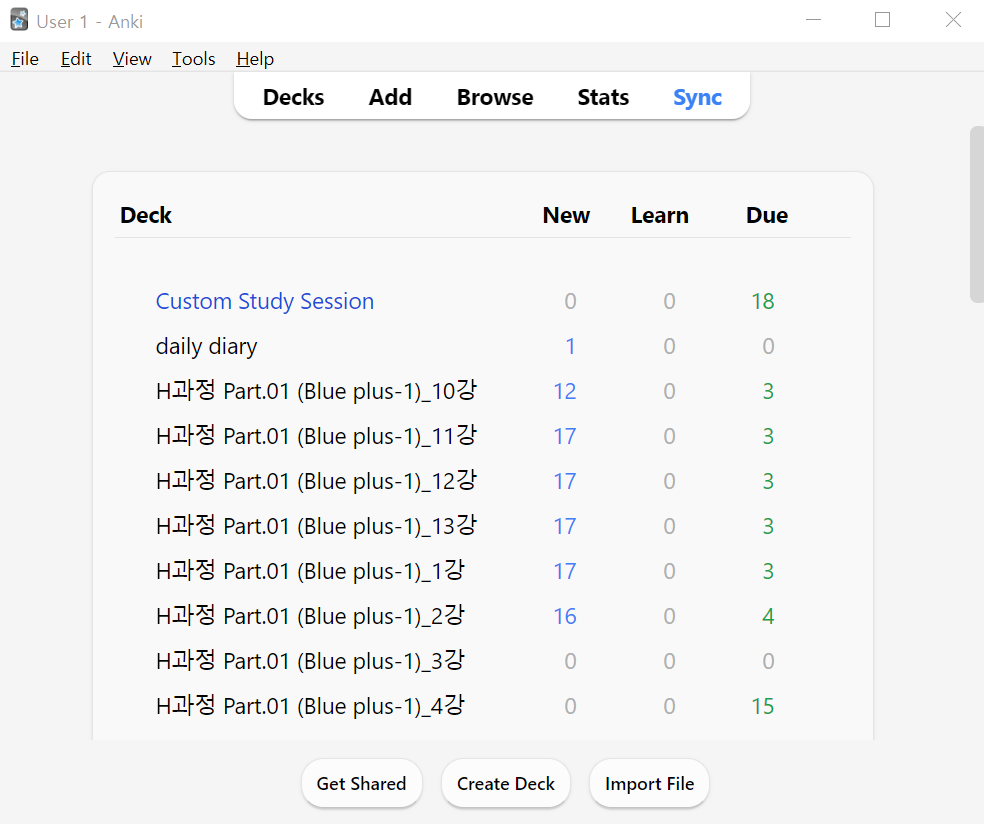
Task: Click the Get Shared button
Action: (361, 783)
